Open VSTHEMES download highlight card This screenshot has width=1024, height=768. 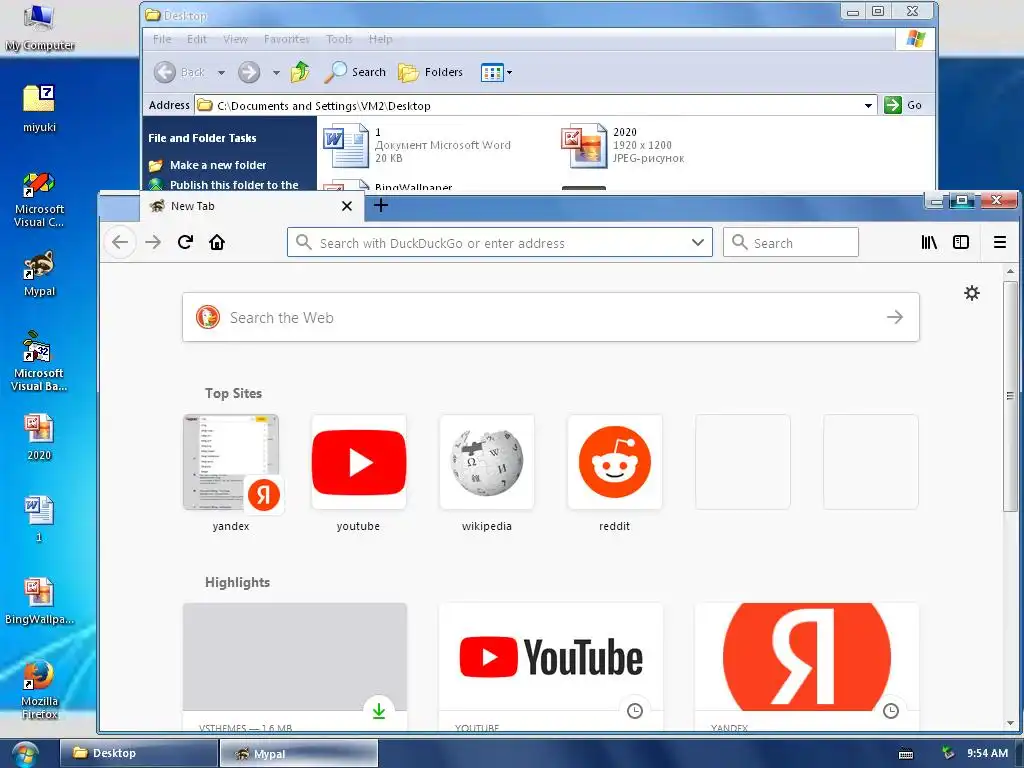point(295,666)
